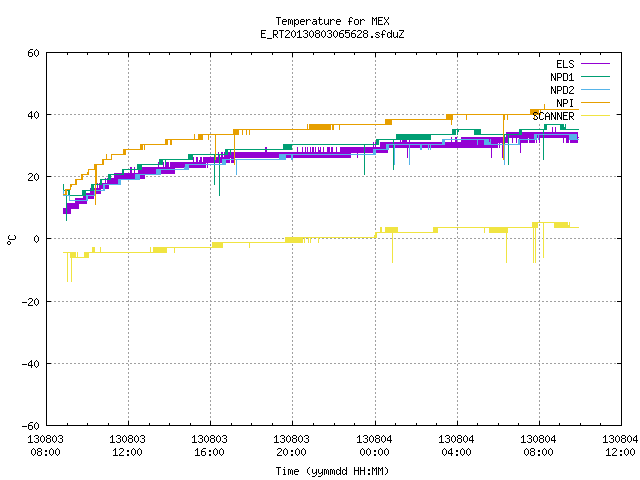
Task: Select the SCANNER legend label
Action: coord(553,116)
